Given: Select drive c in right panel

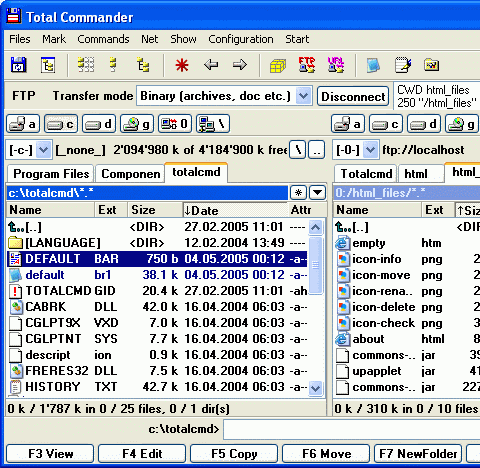Looking at the screenshot, I should pos(386,124).
